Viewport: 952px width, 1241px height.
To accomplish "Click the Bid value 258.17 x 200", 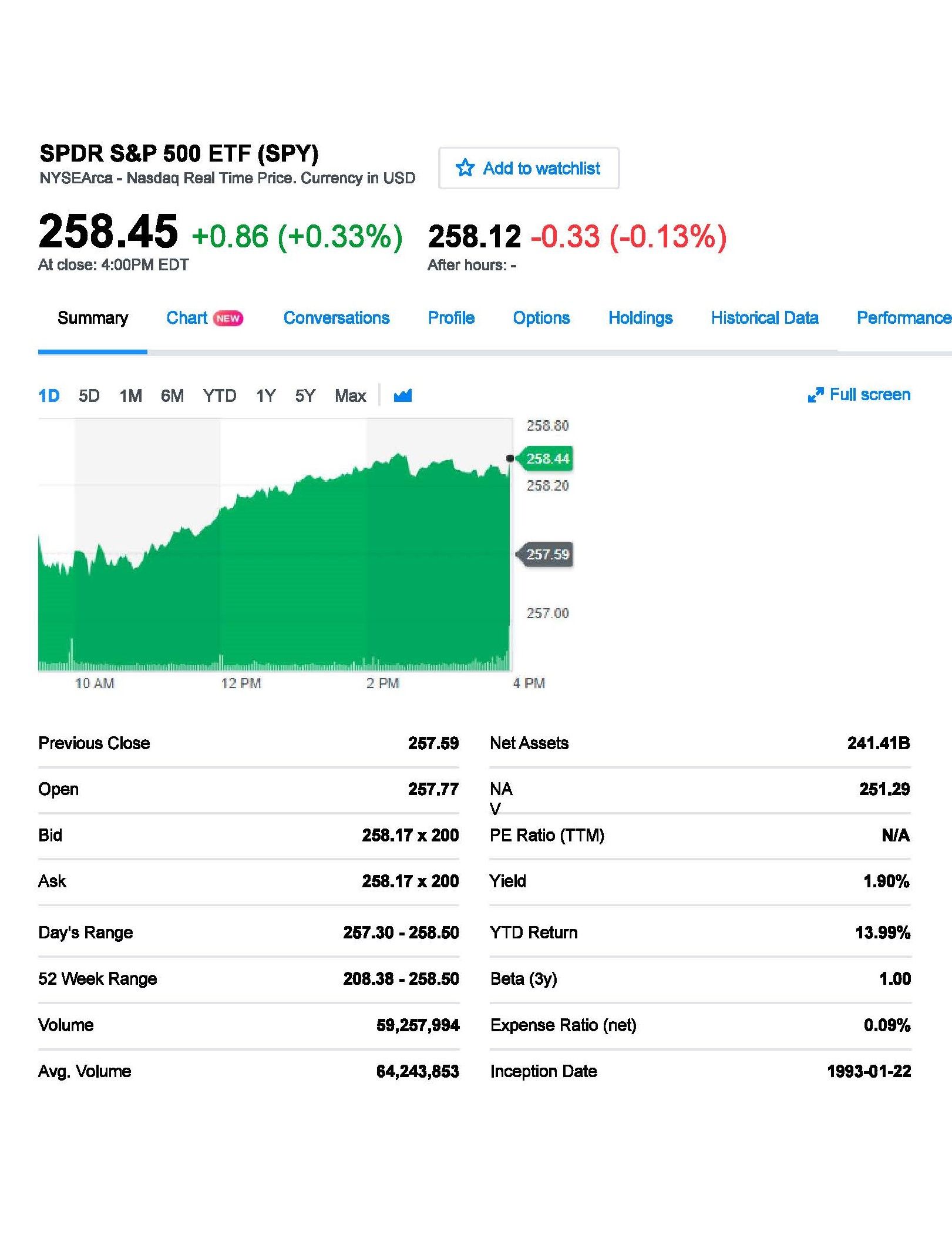I will 411,835.
